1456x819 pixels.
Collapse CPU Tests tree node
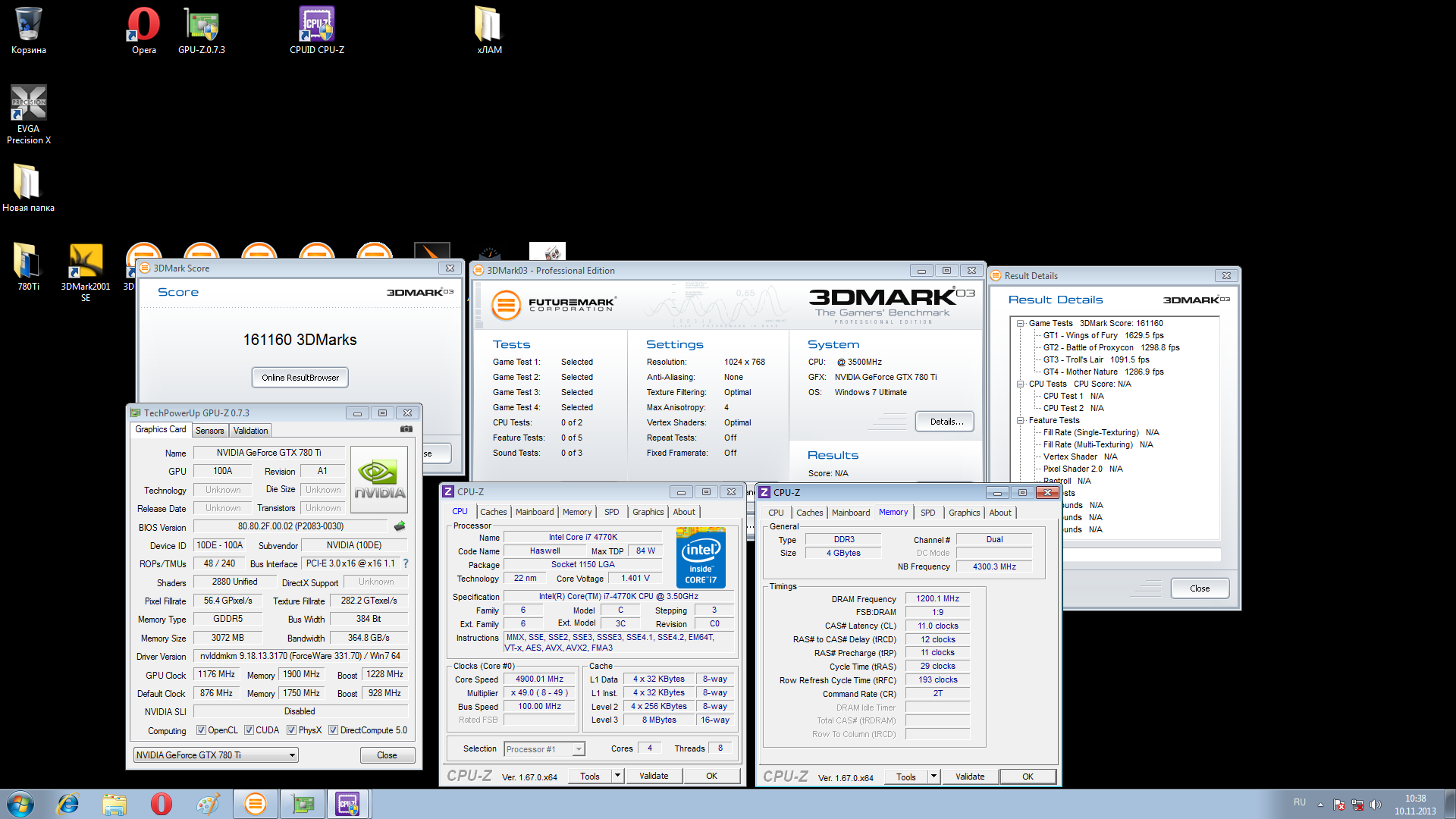pyautogui.click(x=1021, y=384)
